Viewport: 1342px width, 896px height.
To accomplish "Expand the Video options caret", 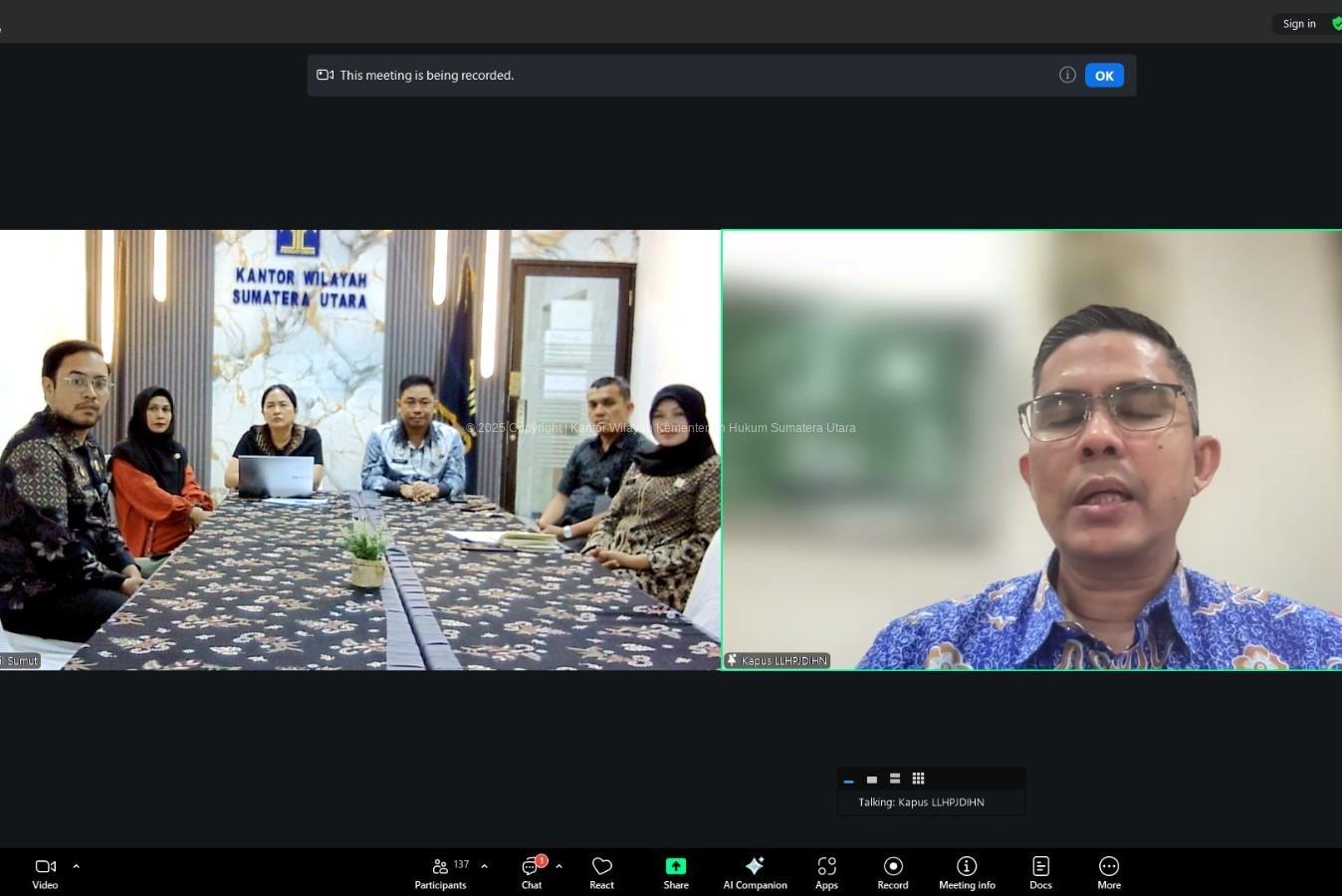I will pyautogui.click(x=77, y=866).
